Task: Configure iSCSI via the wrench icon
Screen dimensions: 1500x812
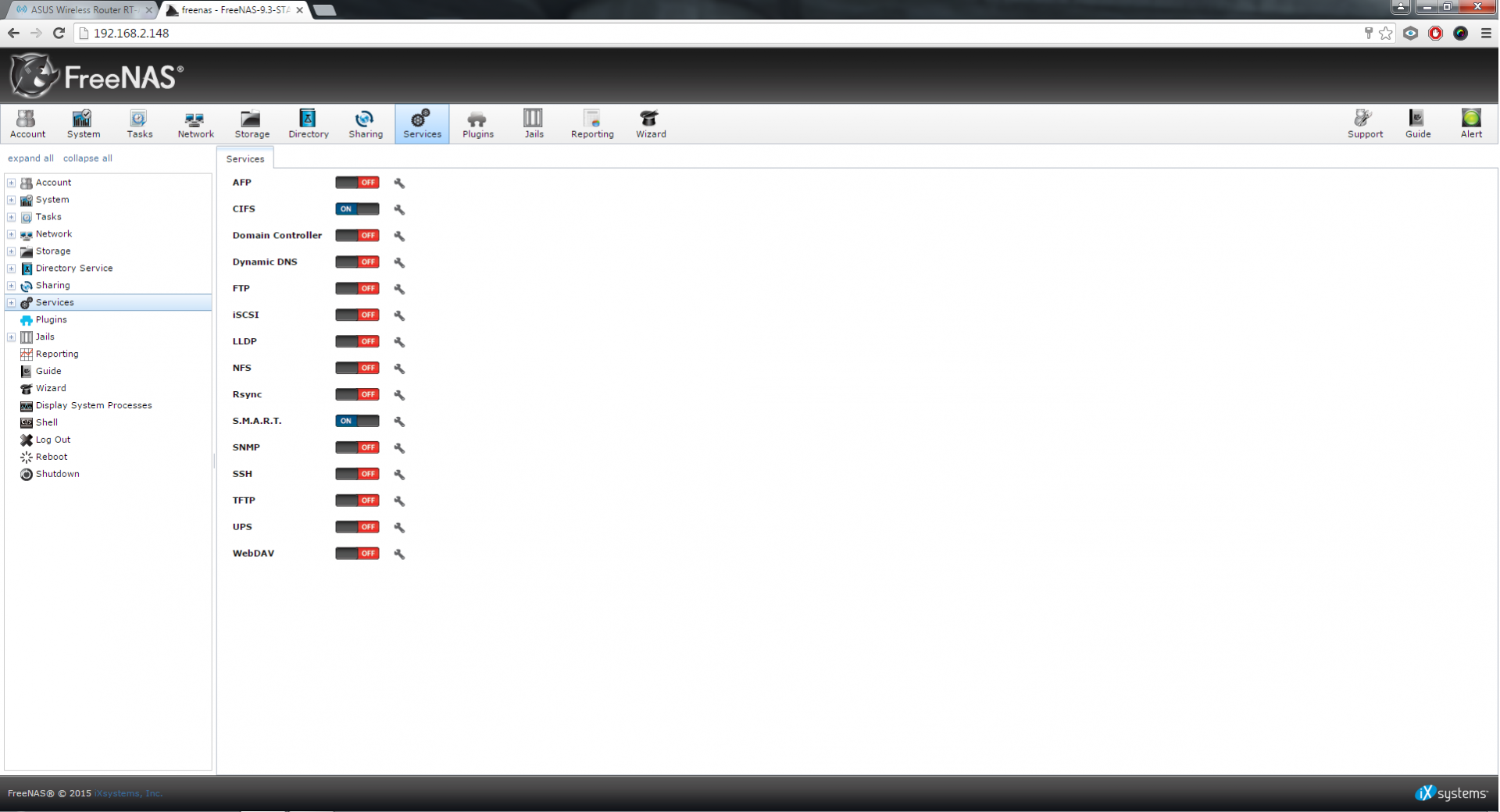Action: pyautogui.click(x=399, y=315)
